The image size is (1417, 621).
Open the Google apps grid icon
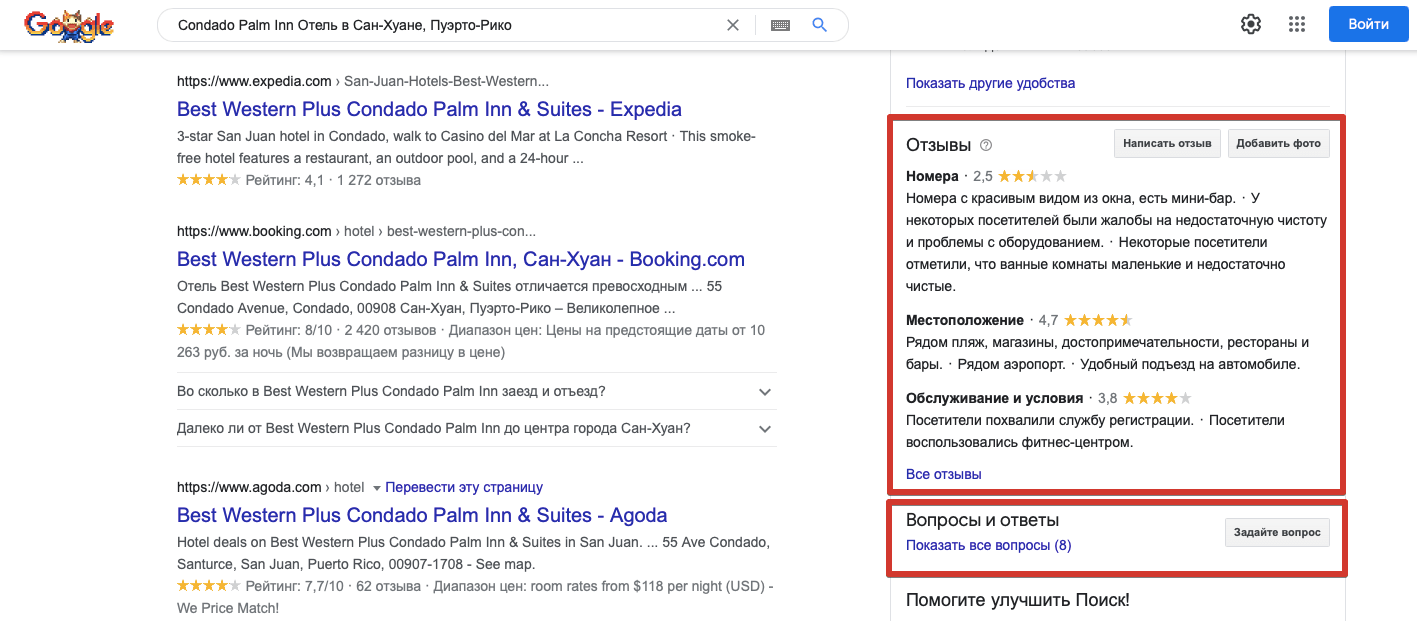(1297, 25)
